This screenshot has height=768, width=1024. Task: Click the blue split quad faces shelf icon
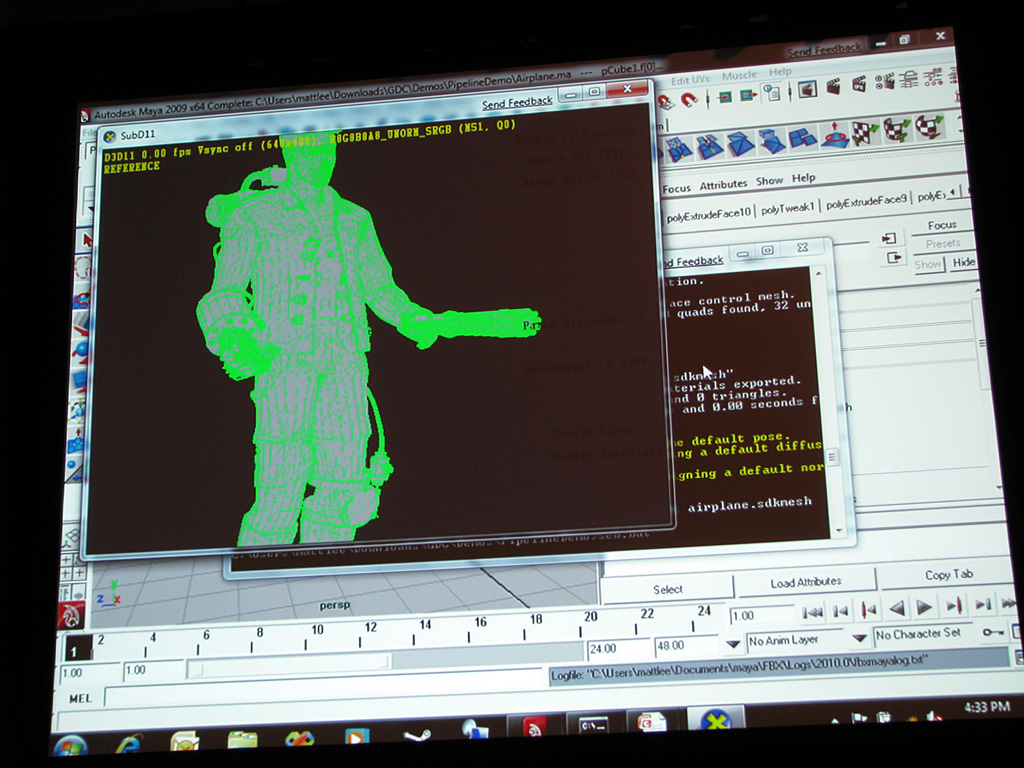click(803, 138)
